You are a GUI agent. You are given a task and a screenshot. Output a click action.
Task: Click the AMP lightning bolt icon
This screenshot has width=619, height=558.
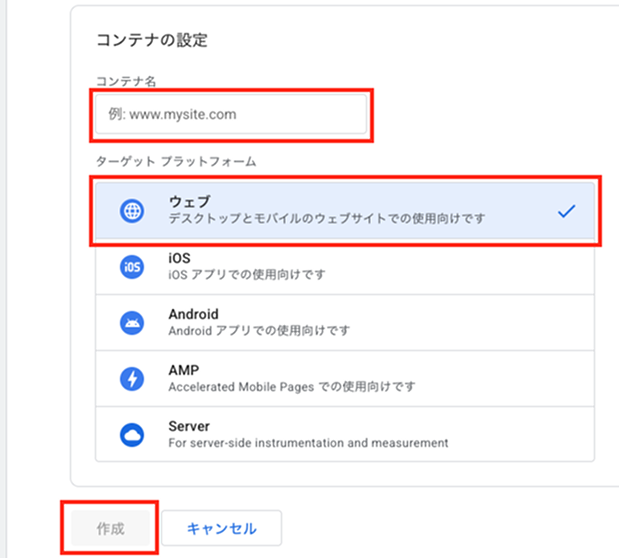(132, 379)
